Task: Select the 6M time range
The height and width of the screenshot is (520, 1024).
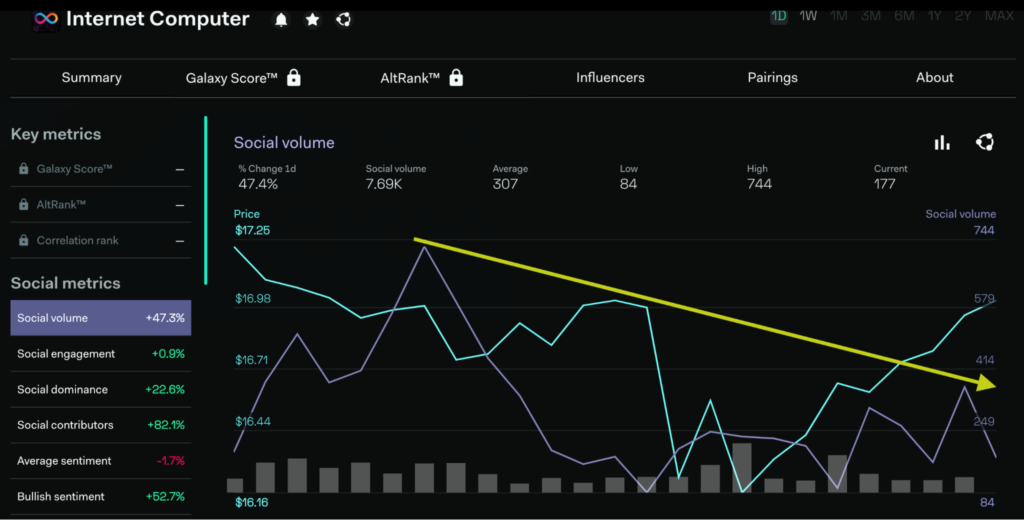Action: pos(904,16)
